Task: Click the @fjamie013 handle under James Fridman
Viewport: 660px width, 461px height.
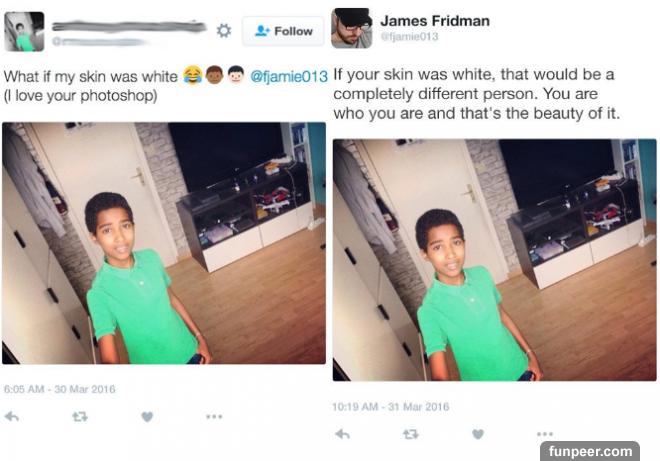Action: pos(410,37)
